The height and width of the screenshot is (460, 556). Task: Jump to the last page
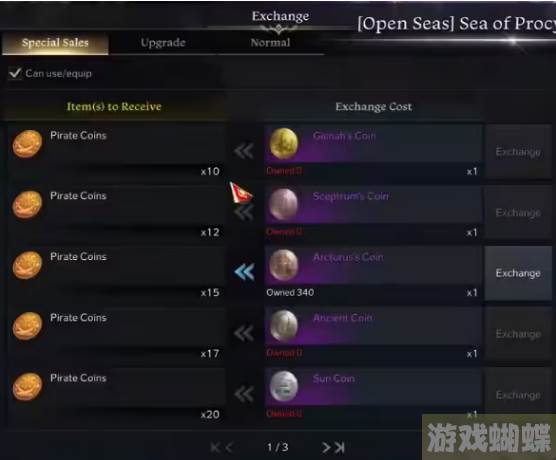[x=340, y=448]
